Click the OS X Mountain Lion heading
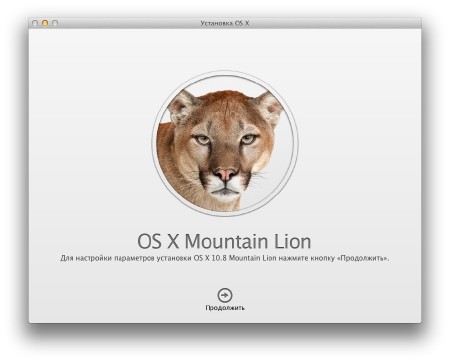The width and height of the screenshot is (450, 362). coord(224,241)
